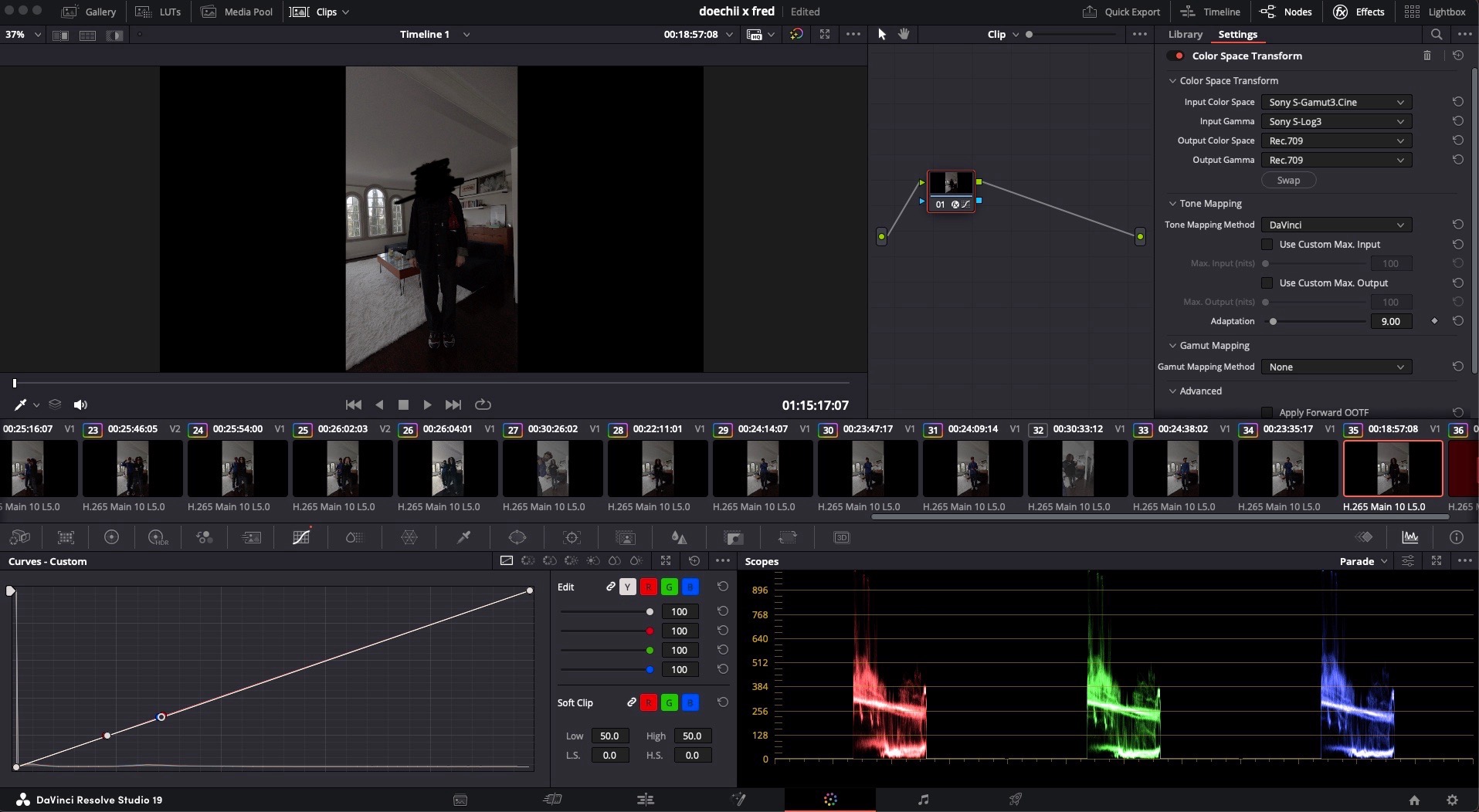Open the Key palette
The width and height of the screenshot is (1479, 812).
(733, 537)
